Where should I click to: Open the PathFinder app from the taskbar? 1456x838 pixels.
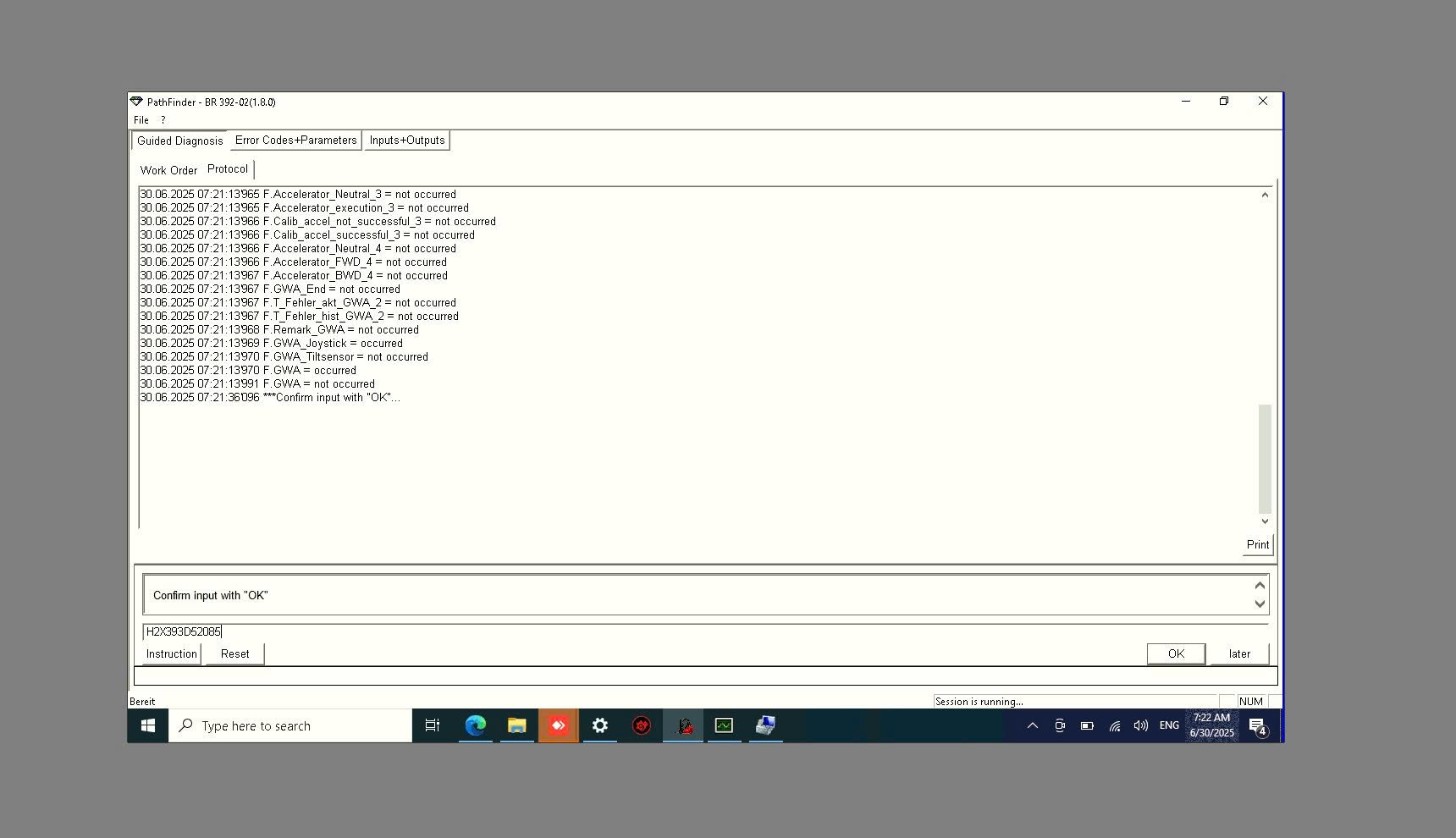[x=558, y=725]
